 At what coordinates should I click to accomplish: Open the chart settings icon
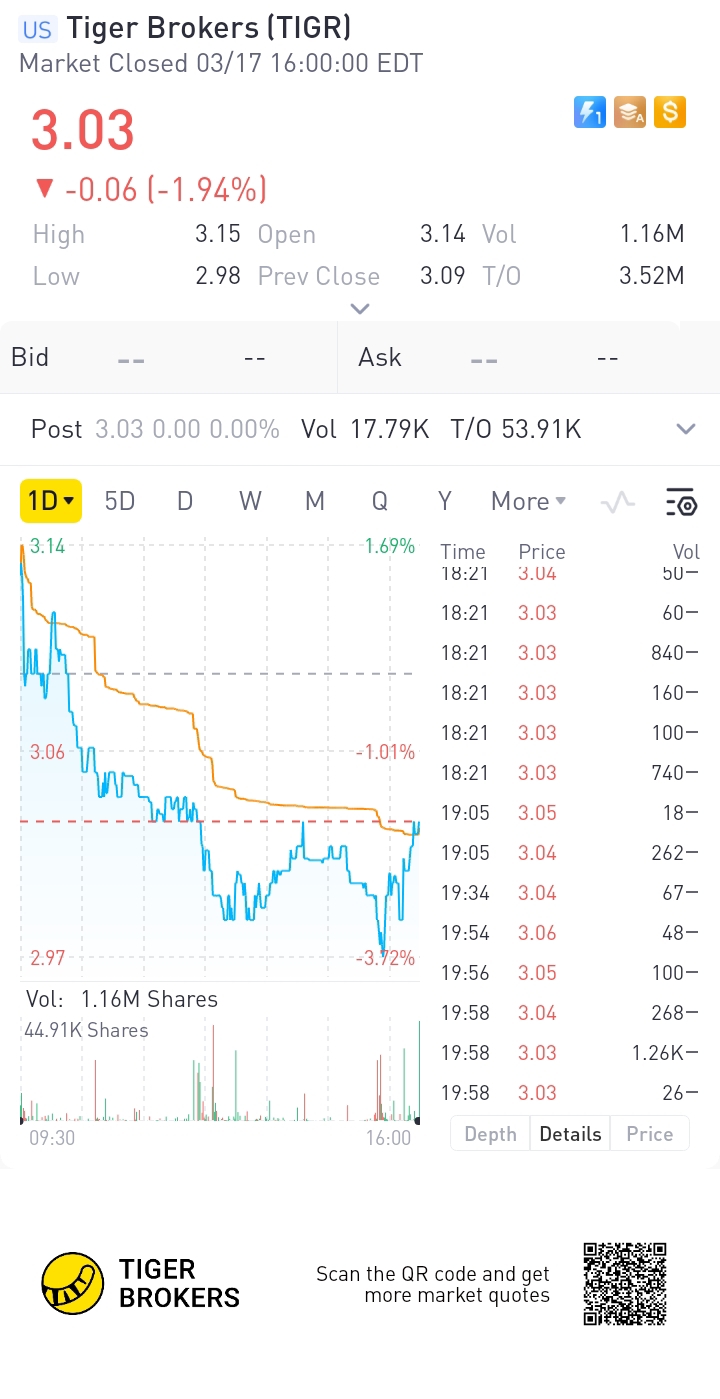(x=680, y=502)
